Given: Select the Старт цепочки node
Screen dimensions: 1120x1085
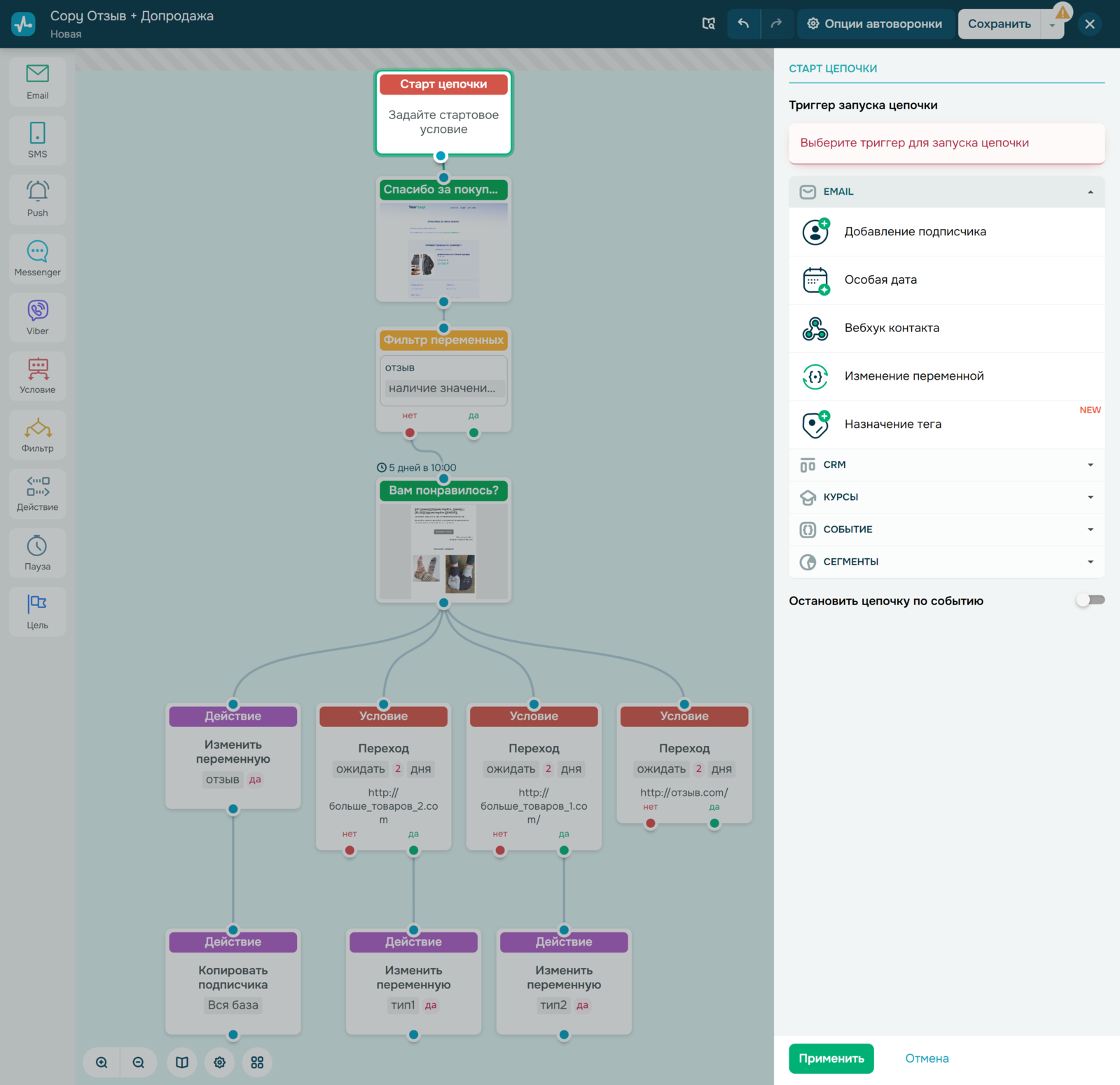Looking at the screenshot, I should click(x=443, y=113).
